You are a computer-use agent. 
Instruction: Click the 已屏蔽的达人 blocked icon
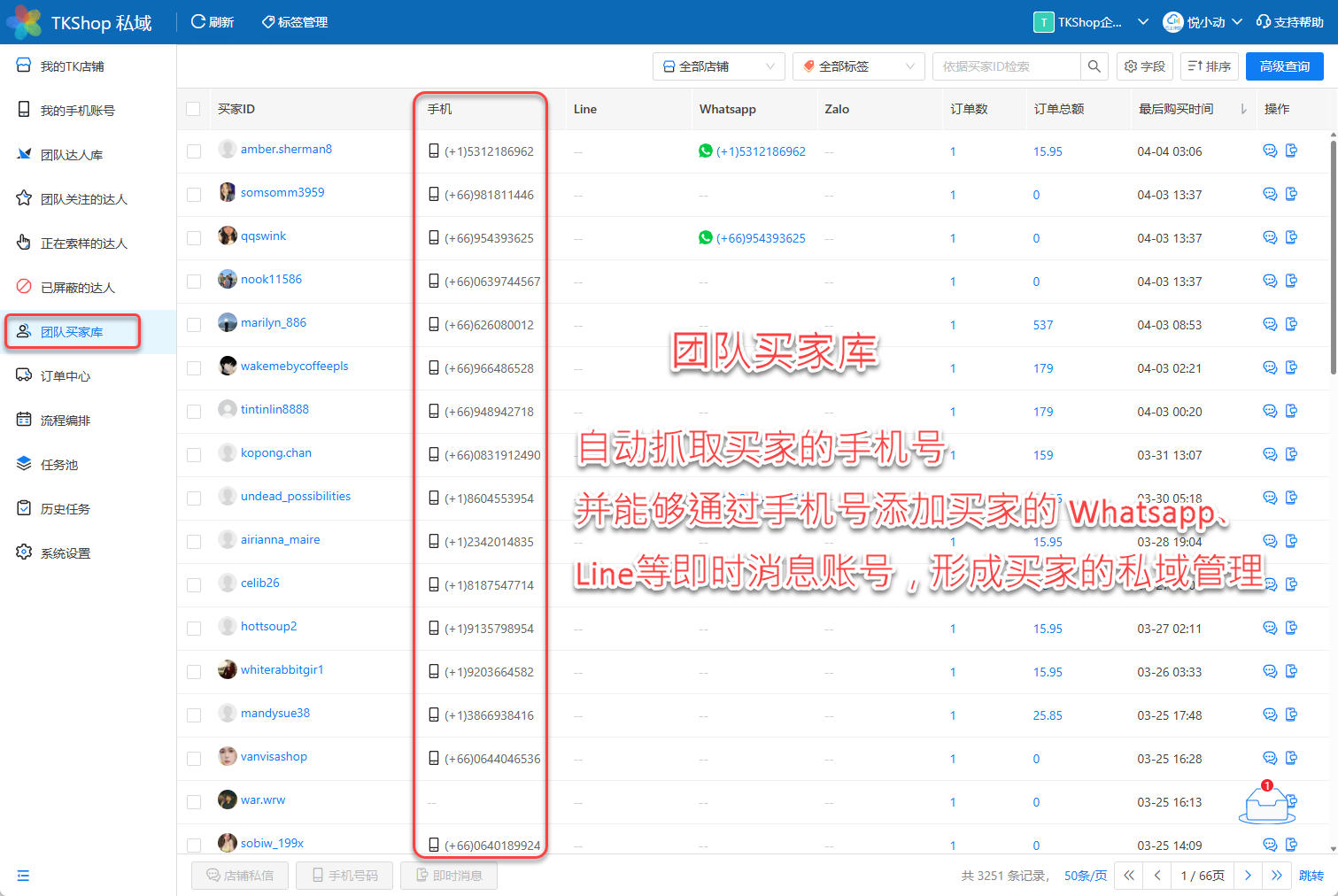24,287
